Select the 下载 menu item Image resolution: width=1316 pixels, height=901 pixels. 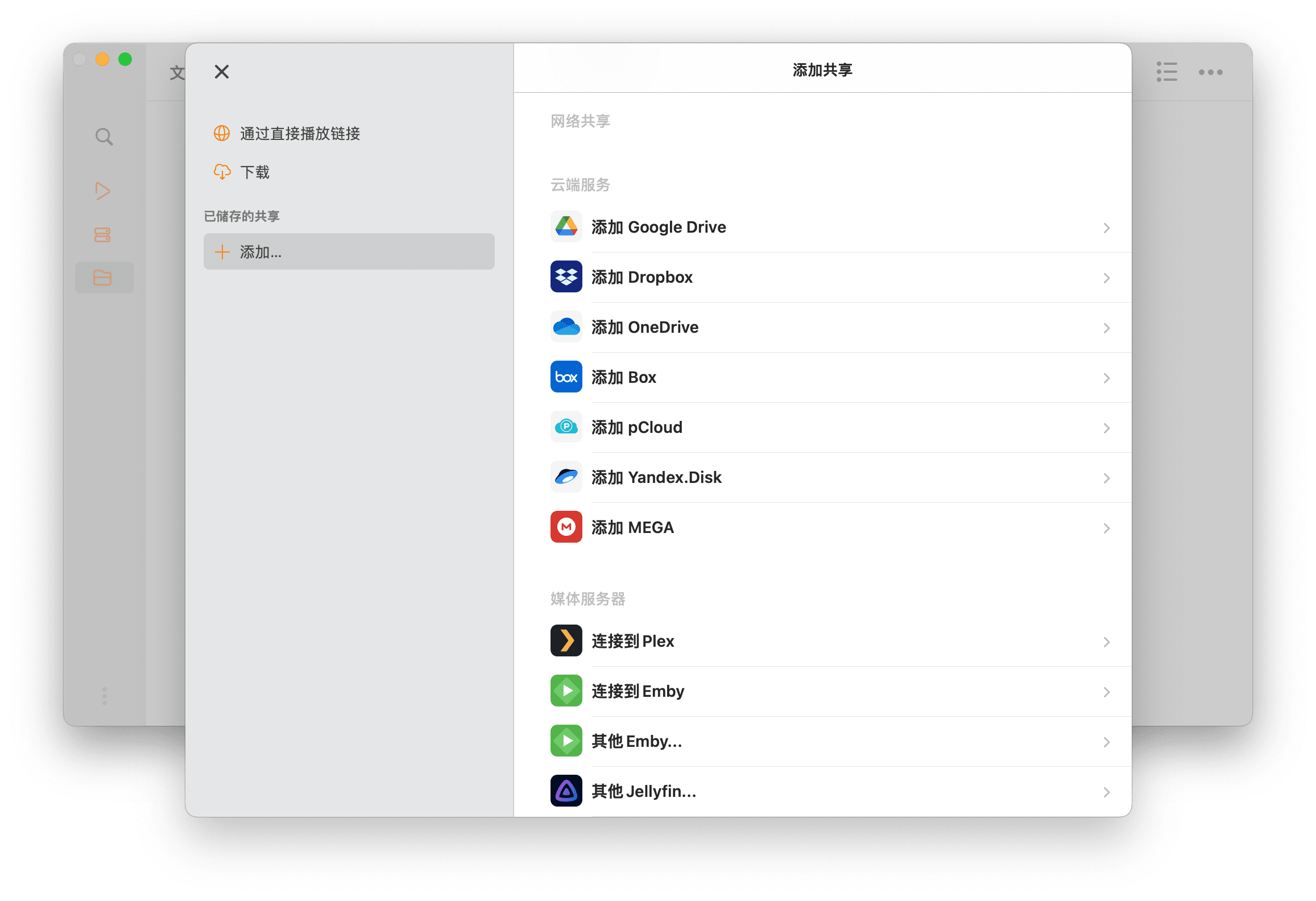coord(254,172)
